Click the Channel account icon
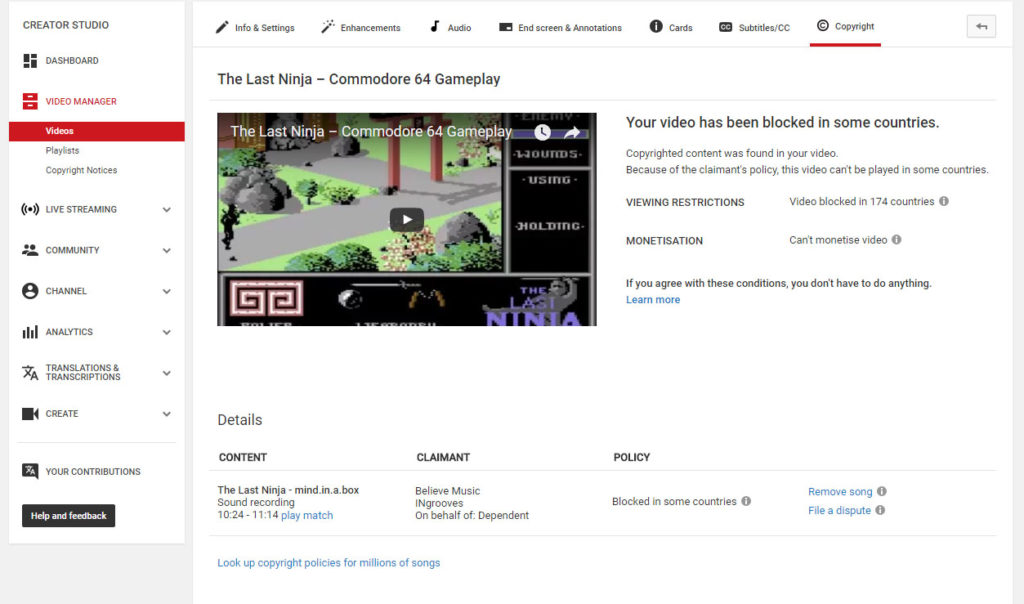 30,291
